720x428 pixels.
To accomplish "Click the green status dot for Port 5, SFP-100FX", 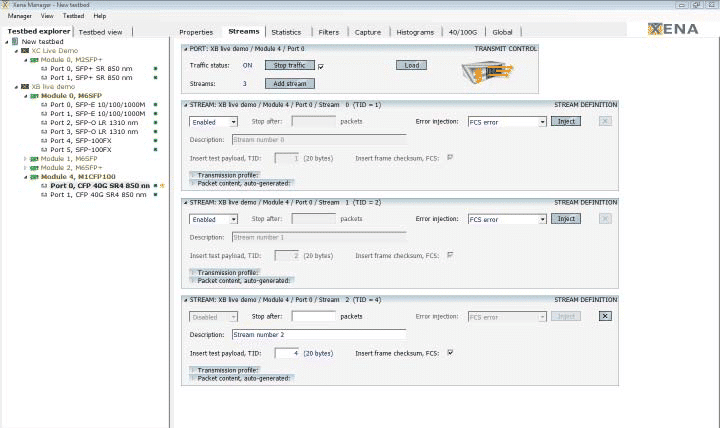I will point(156,150).
